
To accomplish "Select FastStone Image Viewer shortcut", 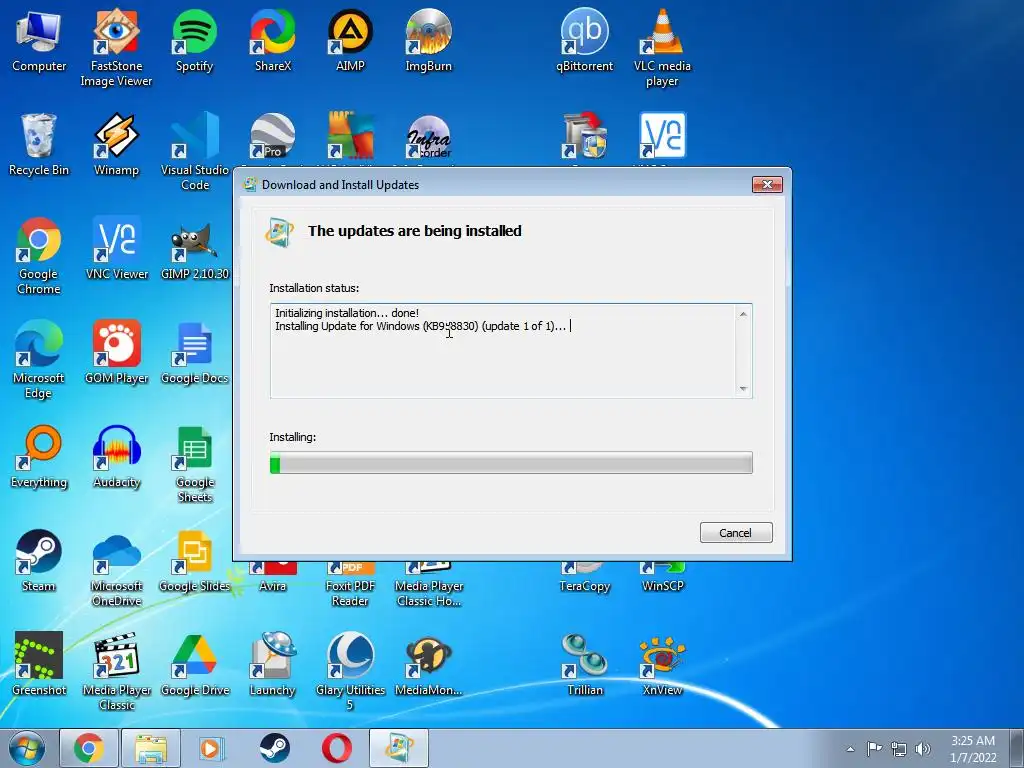I will click(x=116, y=48).
